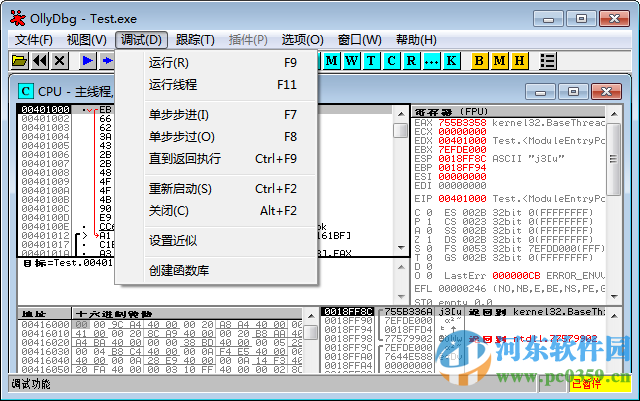The height and width of the screenshot is (401, 640).
Task: Click the 十六进制转储 column header
Action: tap(187, 314)
